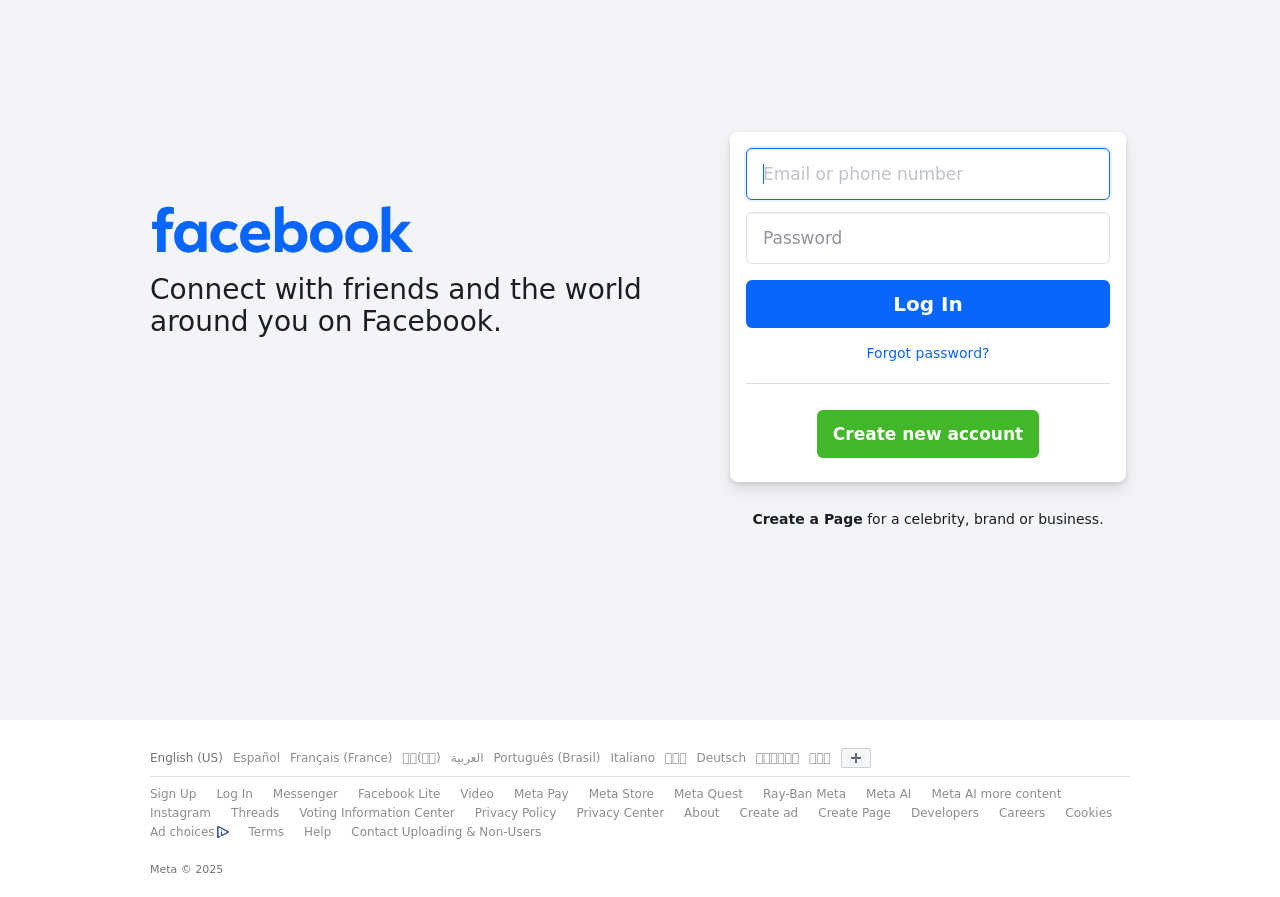Switch language to Español
The height and width of the screenshot is (897, 1280).
tap(256, 758)
